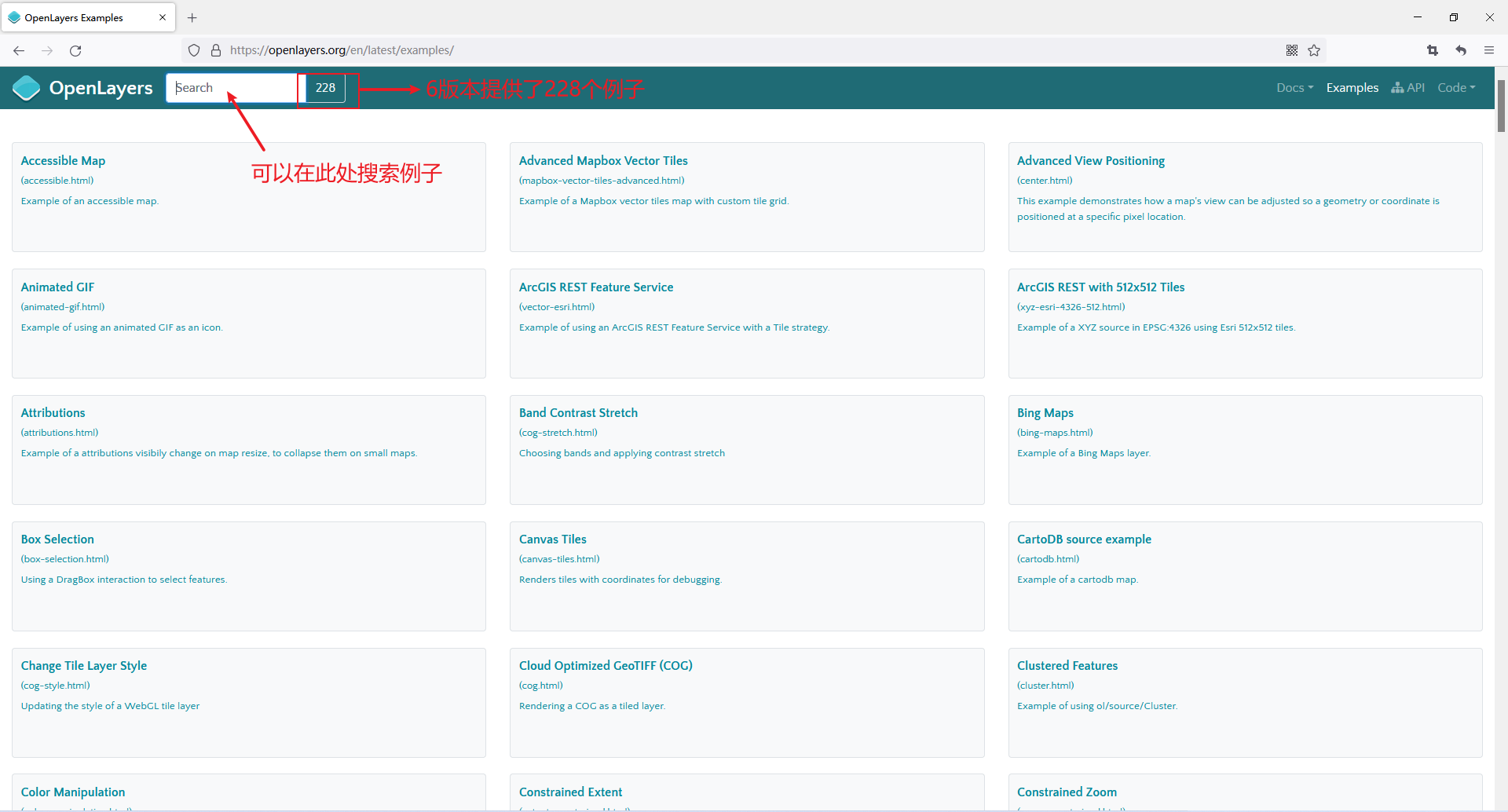Viewport: 1508px width, 812px height.
Task: Click the (canvas-tiles.html) file name
Action: (x=559, y=559)
